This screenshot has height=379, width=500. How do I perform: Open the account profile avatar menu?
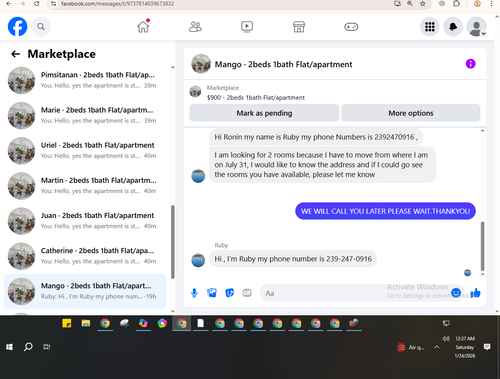477,27
